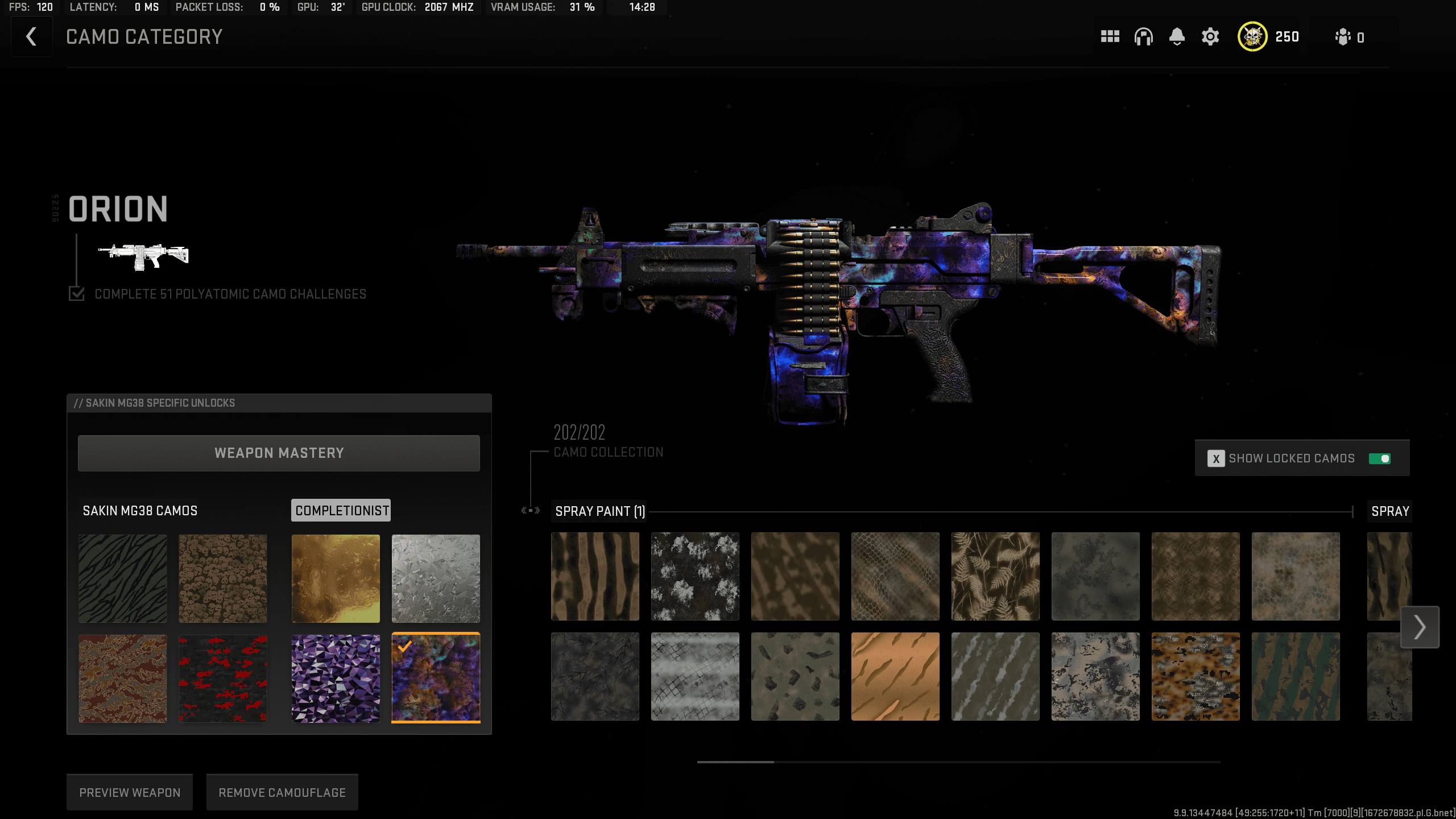Image resolution: width=1456 pixels, height=819 pixels.
Task: Select dark green tiger stripe Sakin camo
Action: (123, 578)
